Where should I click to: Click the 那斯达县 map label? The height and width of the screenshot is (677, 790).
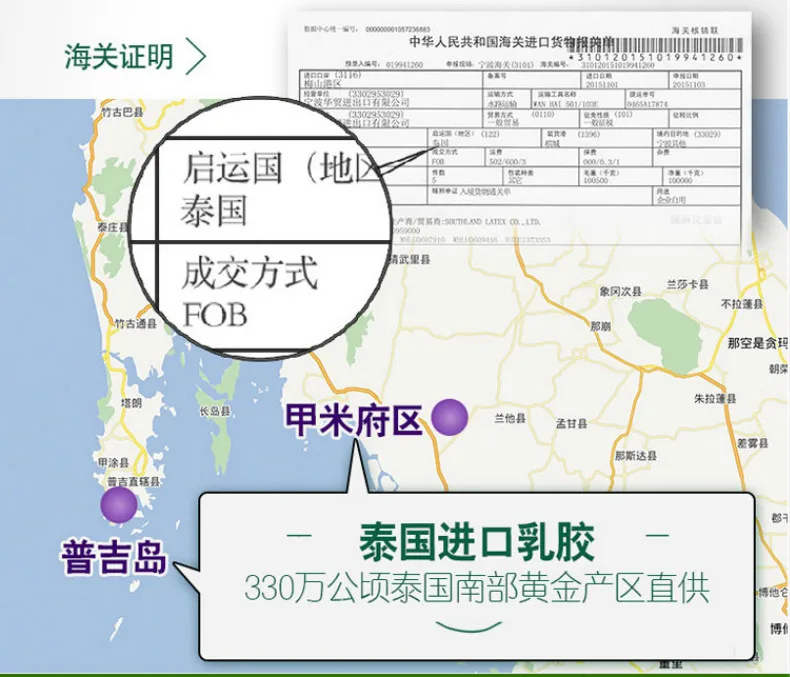point(636,456)
